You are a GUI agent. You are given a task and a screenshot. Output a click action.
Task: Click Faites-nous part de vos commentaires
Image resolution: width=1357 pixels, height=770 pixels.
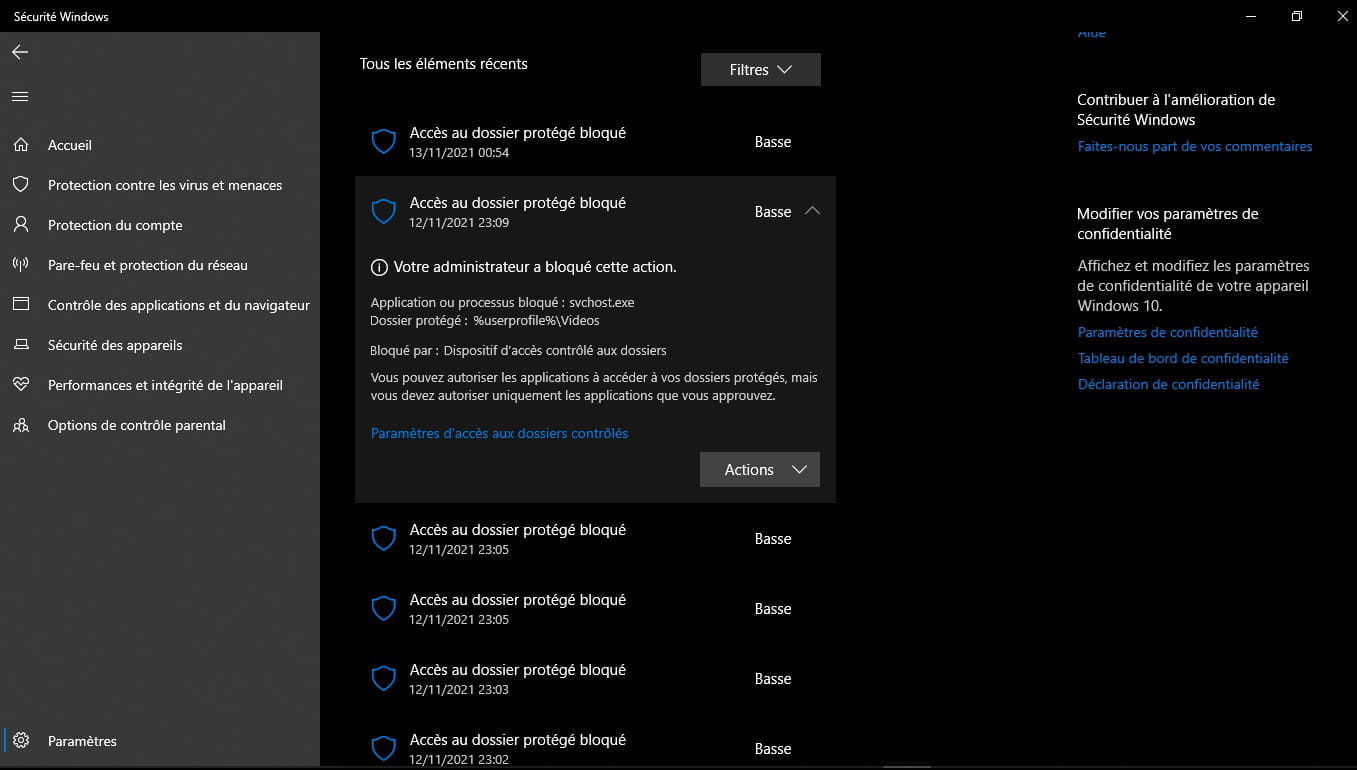tap(1195, 146)
